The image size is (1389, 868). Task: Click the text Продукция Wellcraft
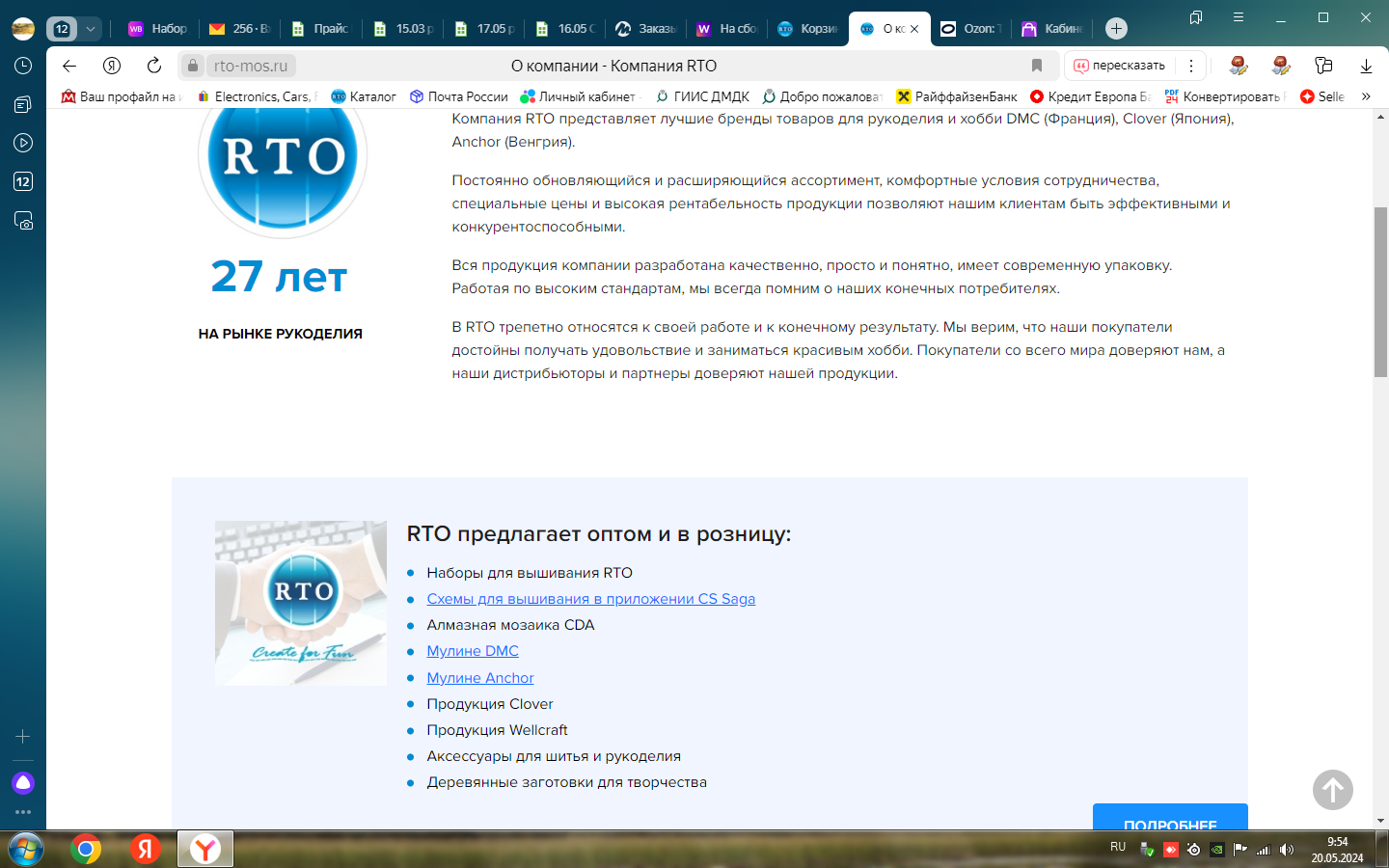point(497,730)
